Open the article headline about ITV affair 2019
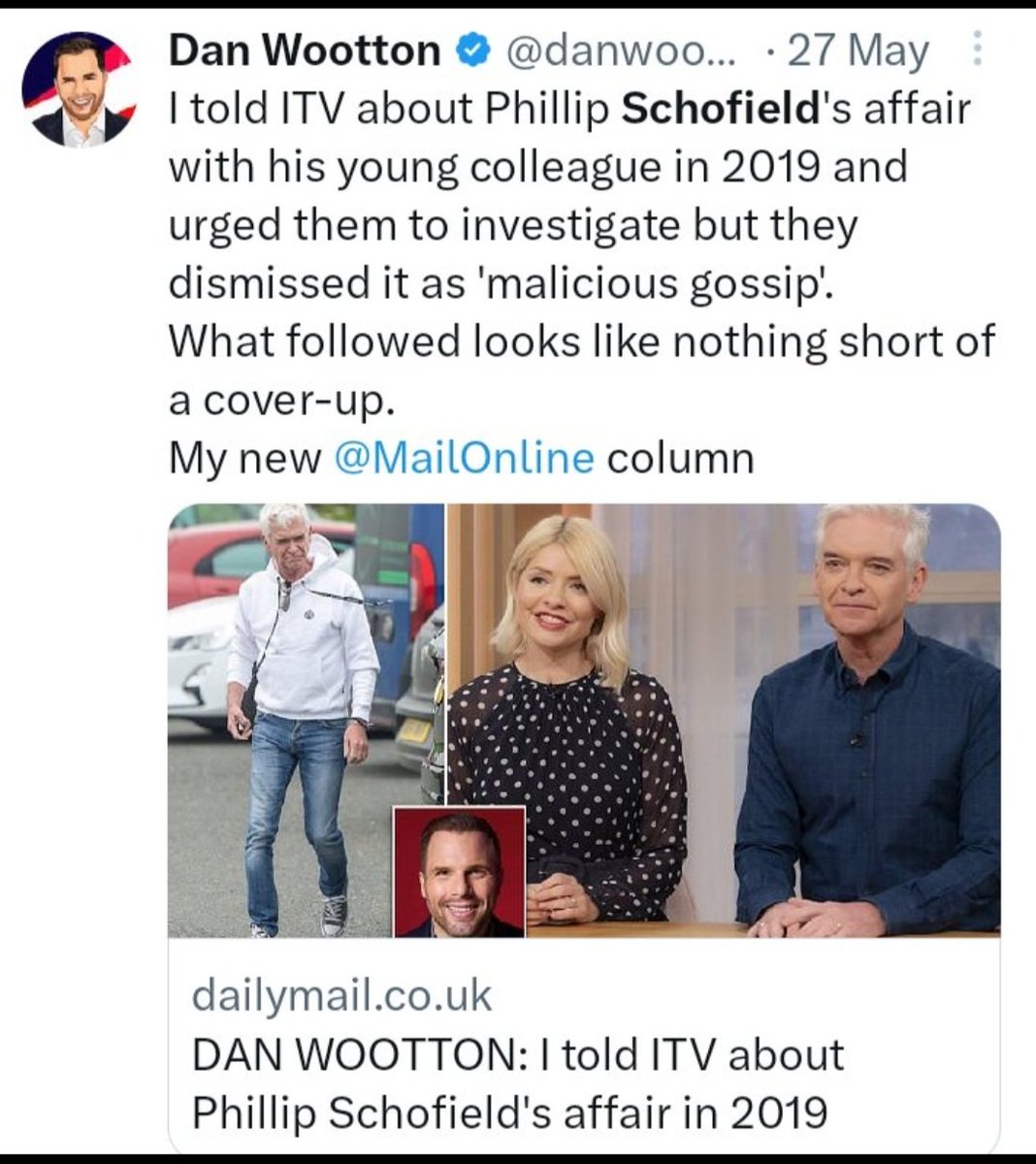Image resolution: width=1036 pixels, height=1164 pixels. 518,1083
